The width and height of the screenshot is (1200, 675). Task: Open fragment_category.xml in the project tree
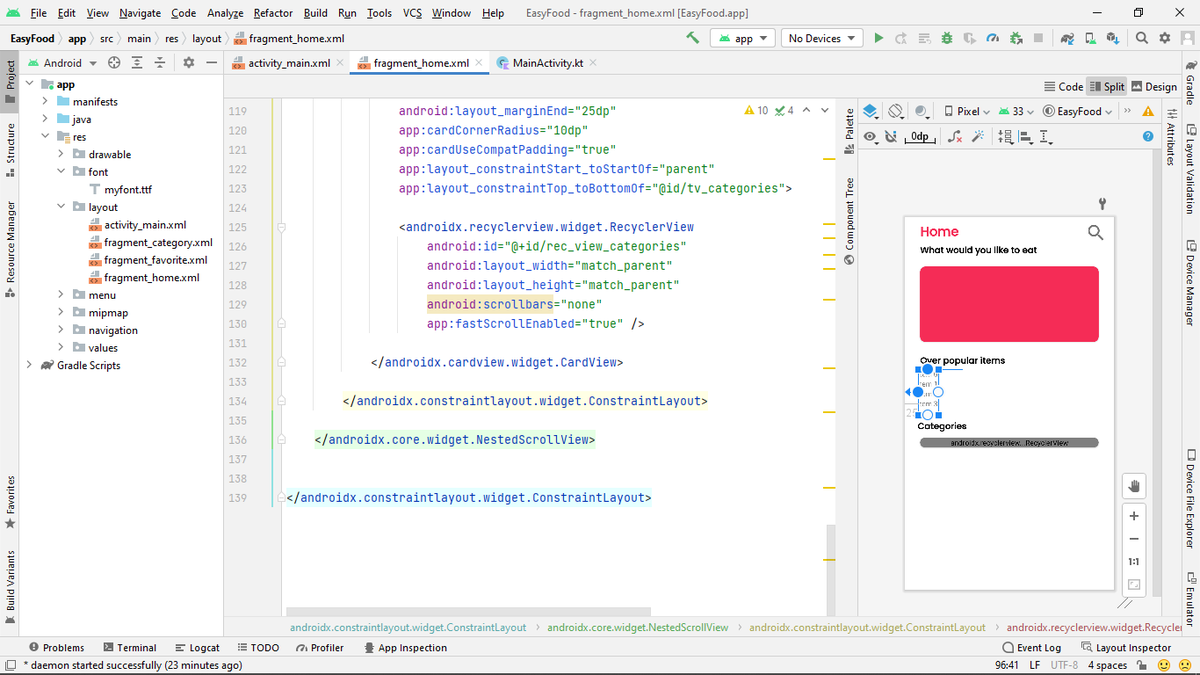pos(158,242)
